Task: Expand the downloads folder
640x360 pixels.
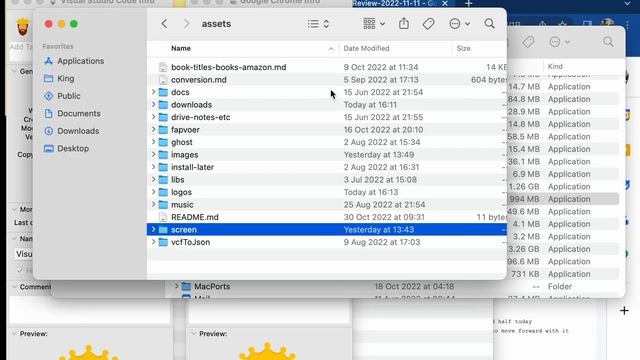Action: click(153, 104)
